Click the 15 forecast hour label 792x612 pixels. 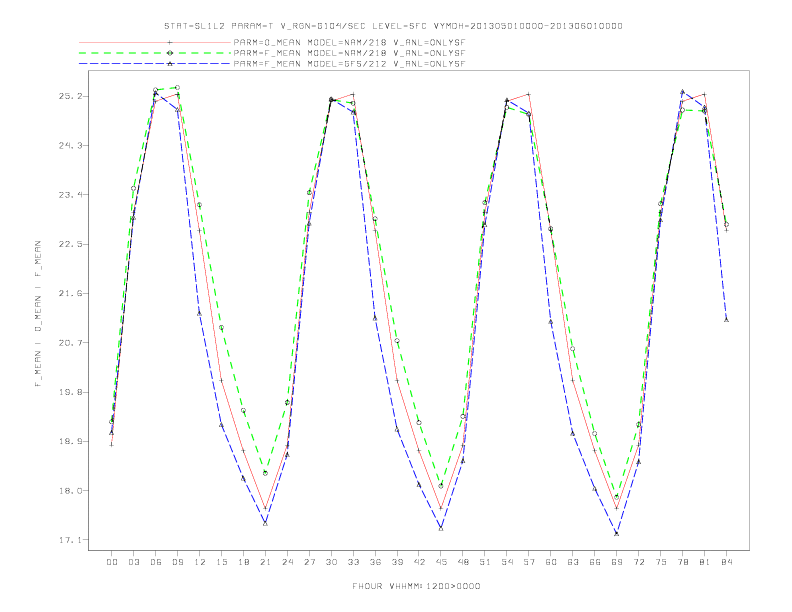tap(222, 562)
